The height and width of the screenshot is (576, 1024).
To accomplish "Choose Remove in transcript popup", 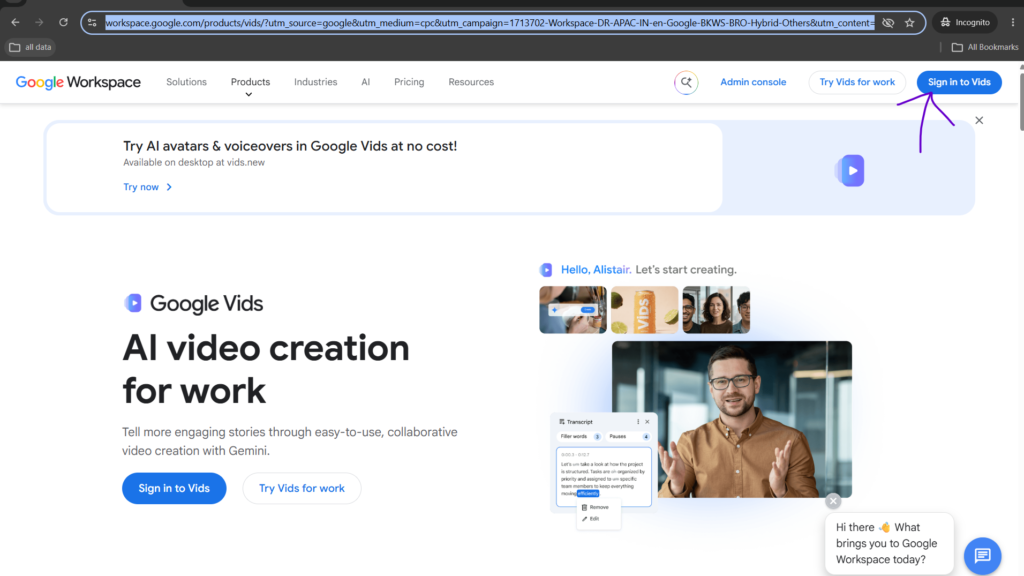I will pos(595,507).
